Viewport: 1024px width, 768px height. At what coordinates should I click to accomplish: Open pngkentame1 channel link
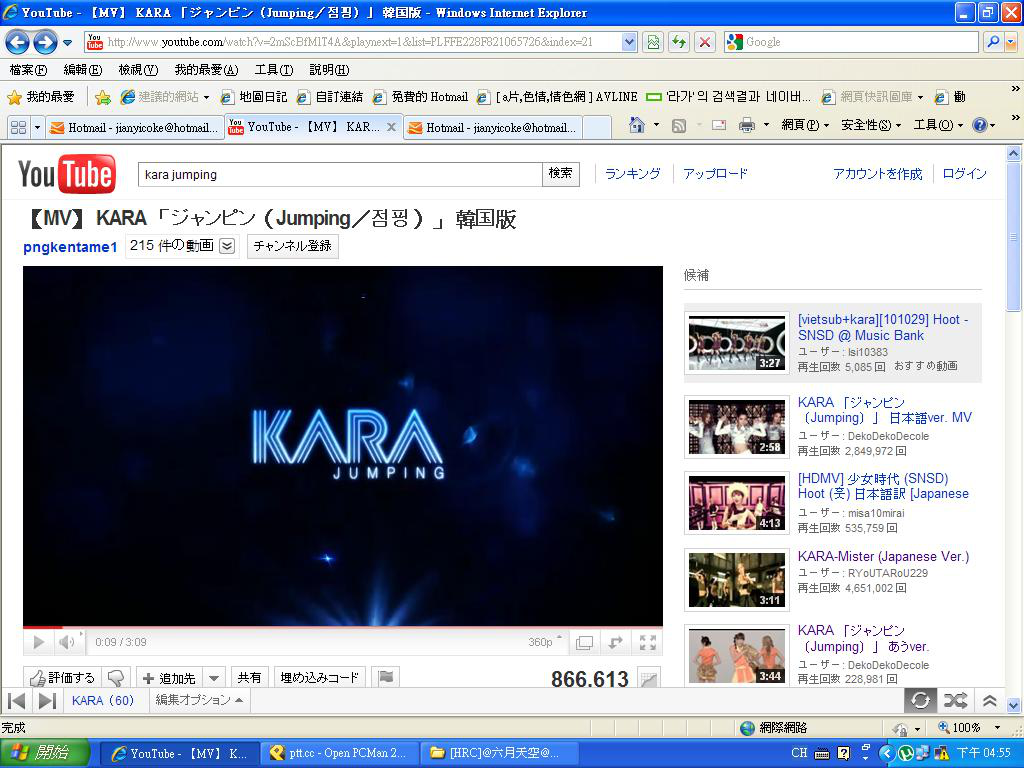point(70,247)
